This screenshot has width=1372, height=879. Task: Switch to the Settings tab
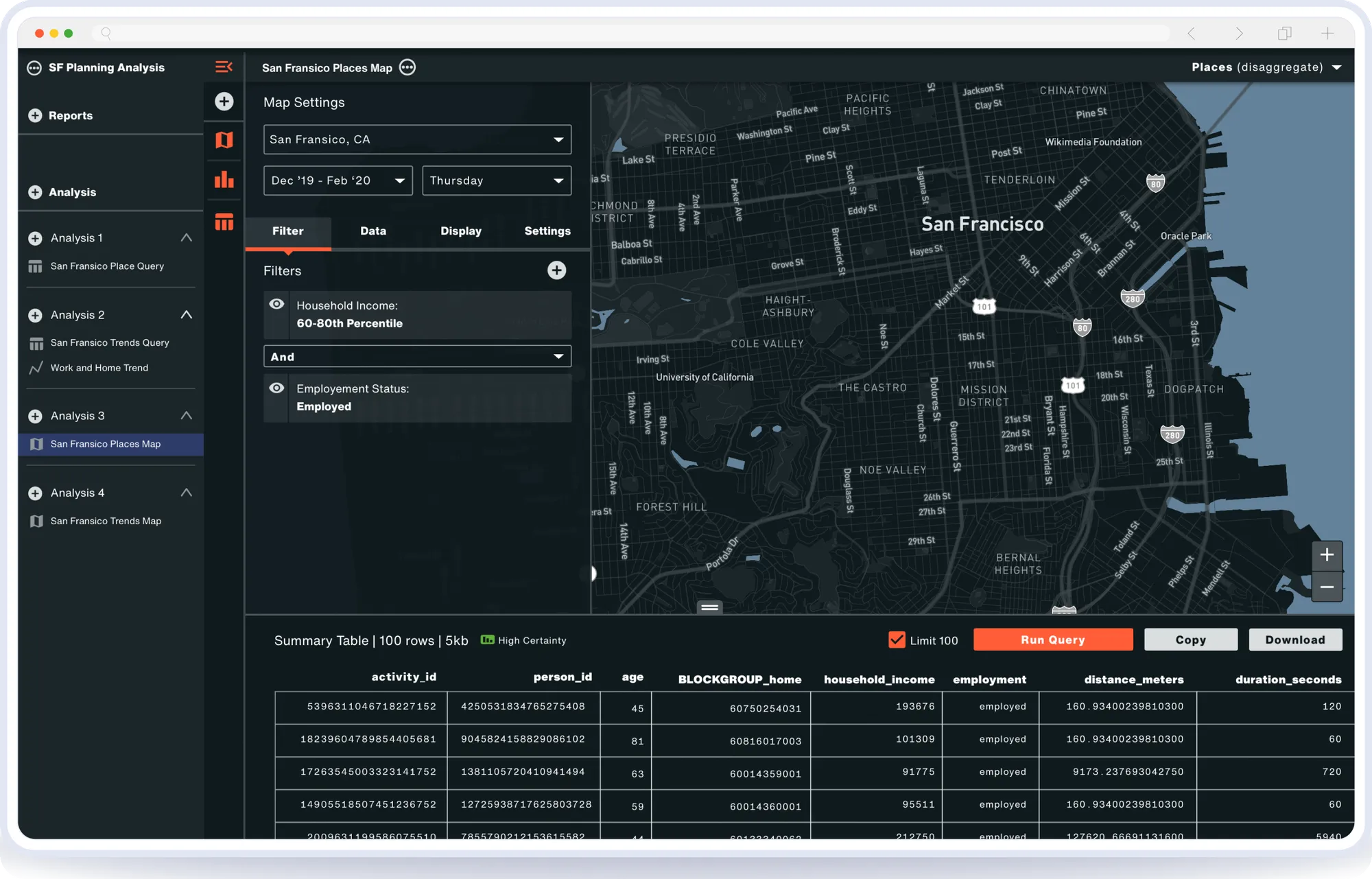[547, 231]
